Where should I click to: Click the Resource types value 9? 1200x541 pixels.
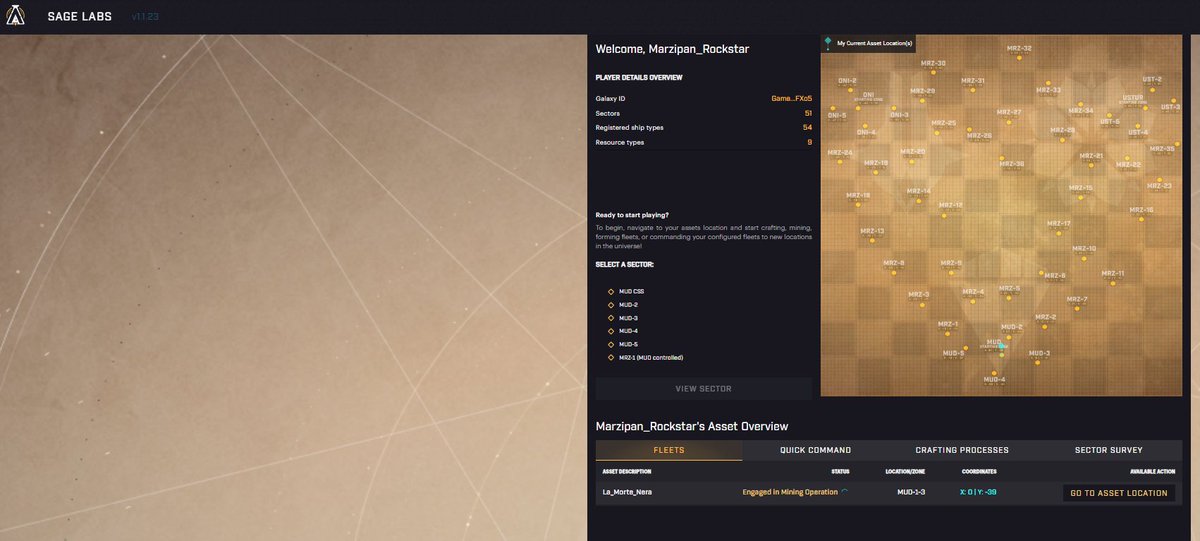(810, 142)
